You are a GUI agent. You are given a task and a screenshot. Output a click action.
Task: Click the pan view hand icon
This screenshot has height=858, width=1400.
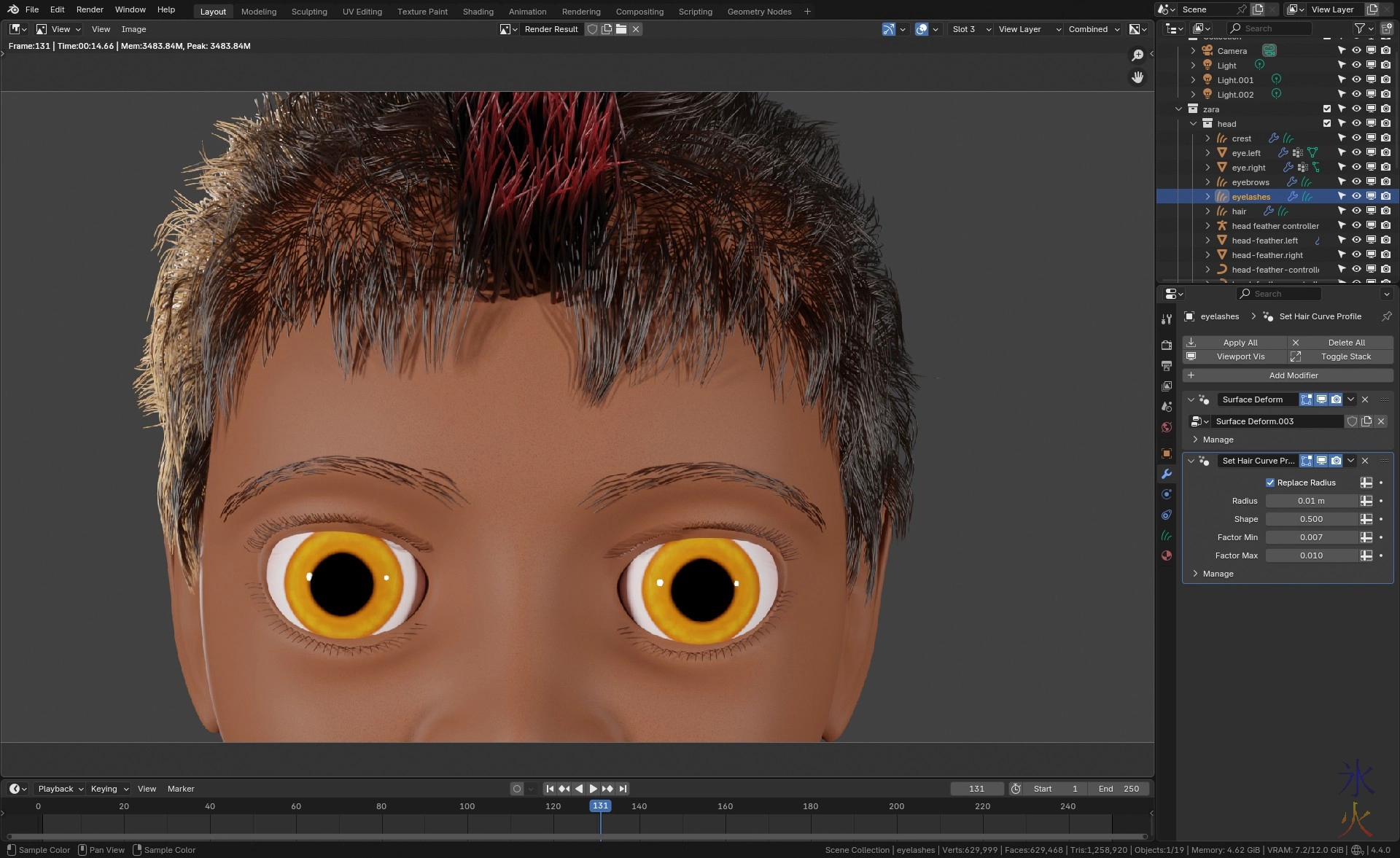1137,77
